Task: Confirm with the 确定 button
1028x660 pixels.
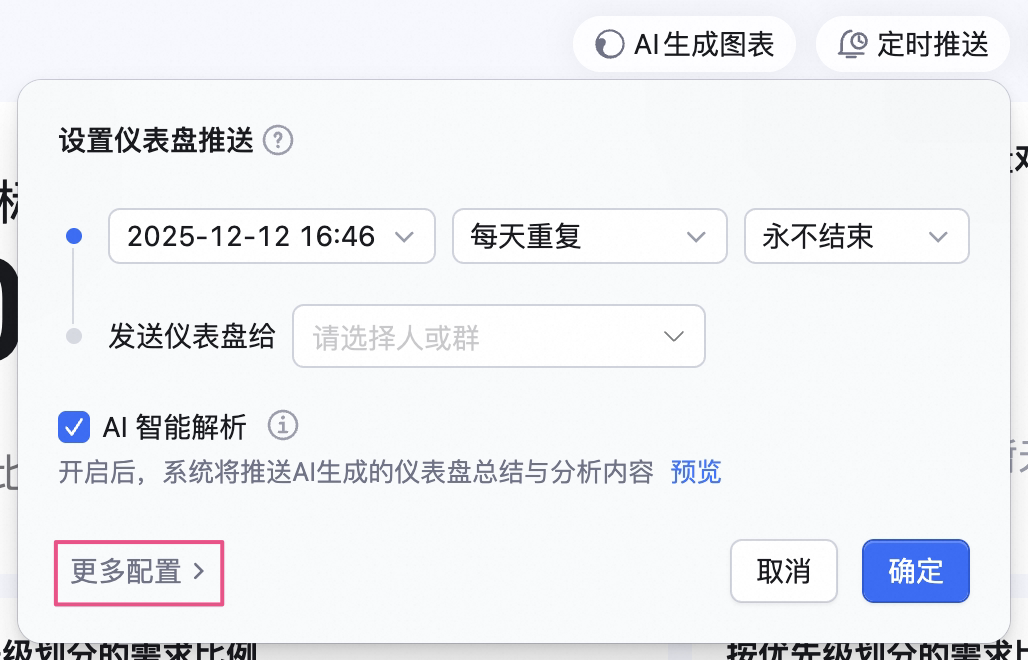Action: (x=916, y=571)
